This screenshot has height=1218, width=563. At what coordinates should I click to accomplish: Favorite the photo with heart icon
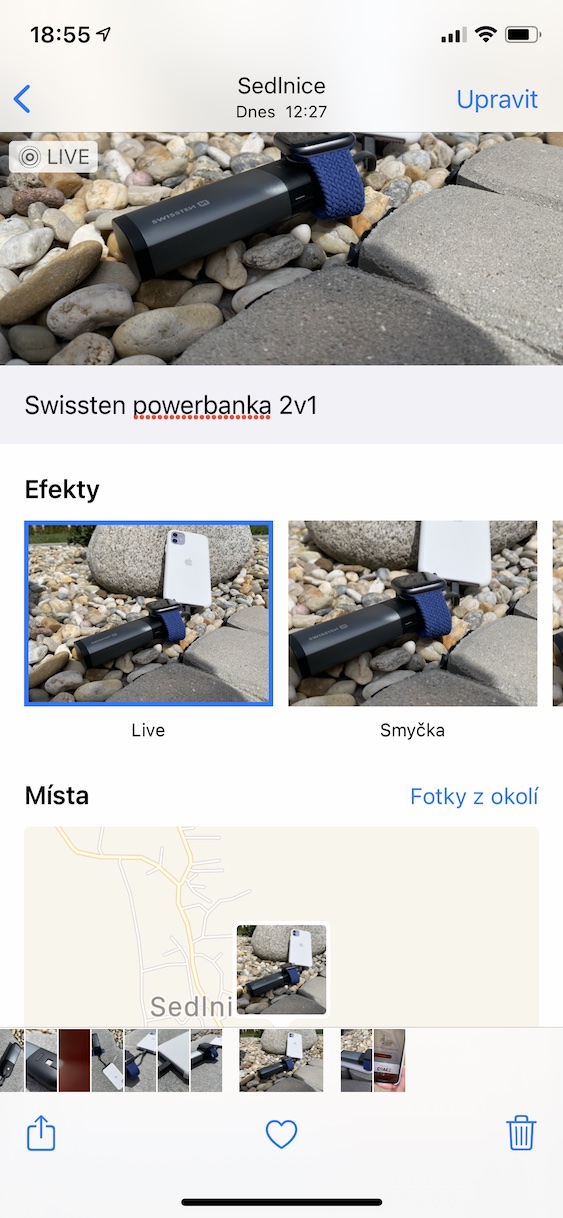(282, 1134)
